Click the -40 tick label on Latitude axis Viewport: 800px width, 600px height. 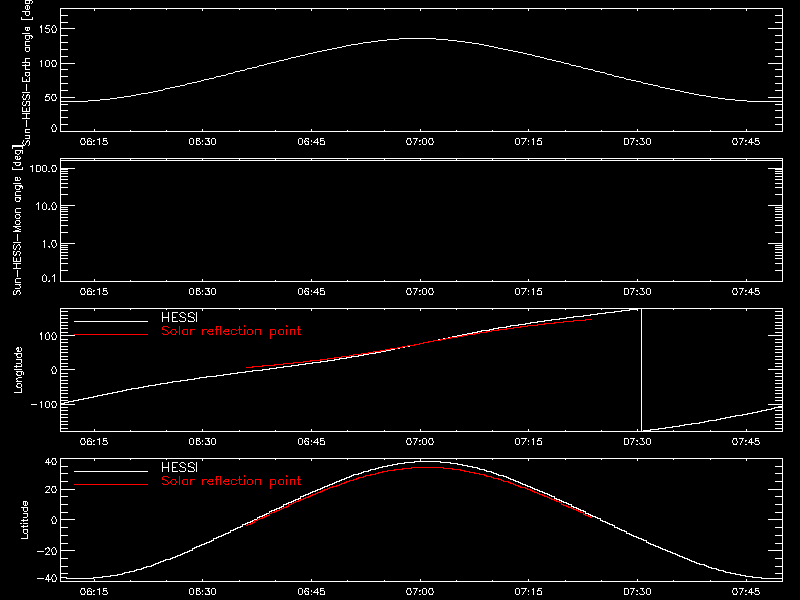47,579
